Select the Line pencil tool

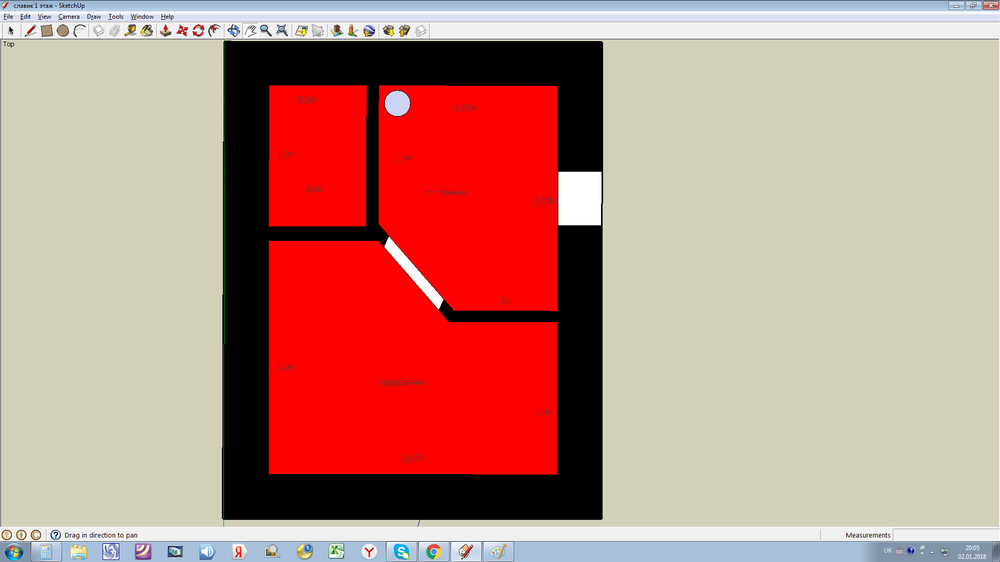tap(30, 31)
